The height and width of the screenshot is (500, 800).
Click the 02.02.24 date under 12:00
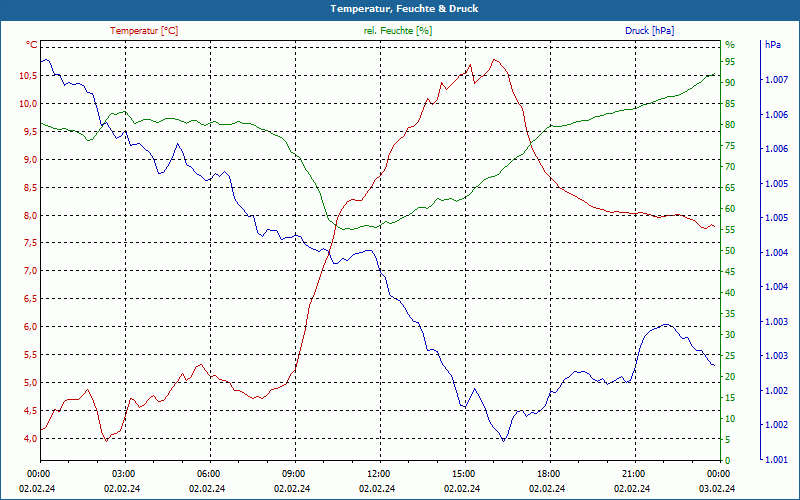click(377, 488)
